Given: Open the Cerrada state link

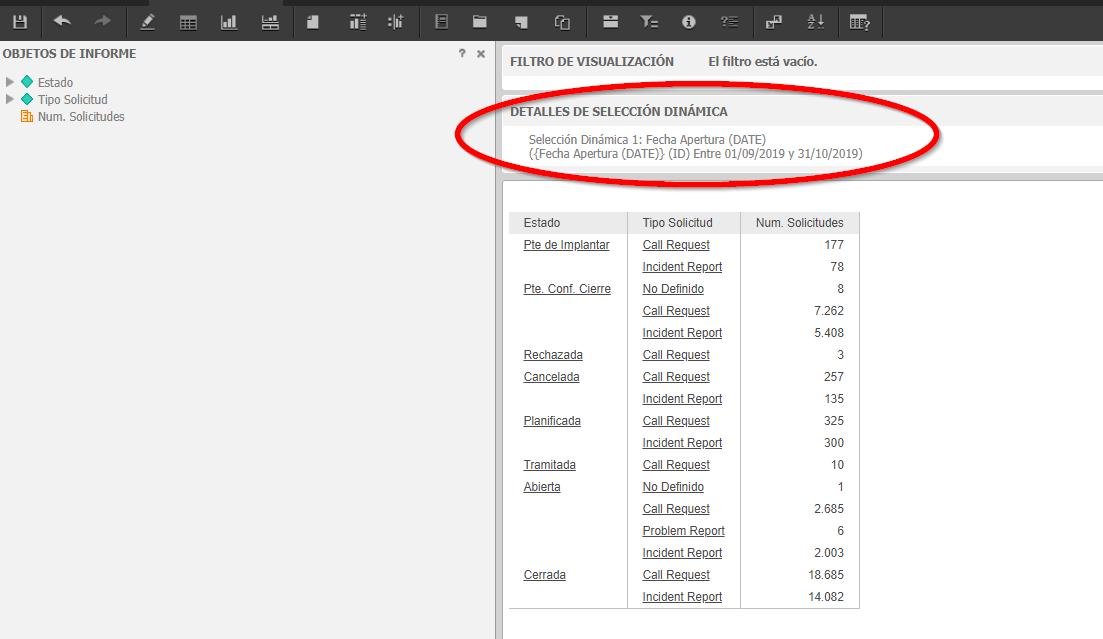Looking at the screenshot, I should click(544, 574).
